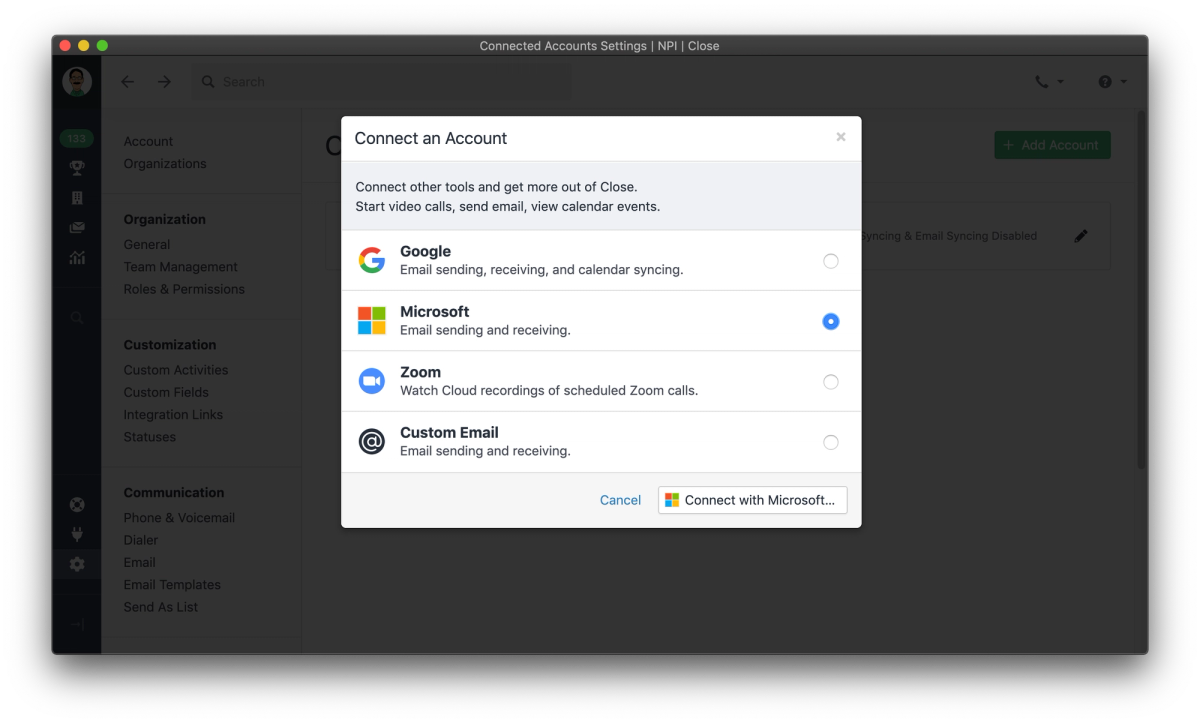Open the gear settings icon in sidebar

(77, 564)
